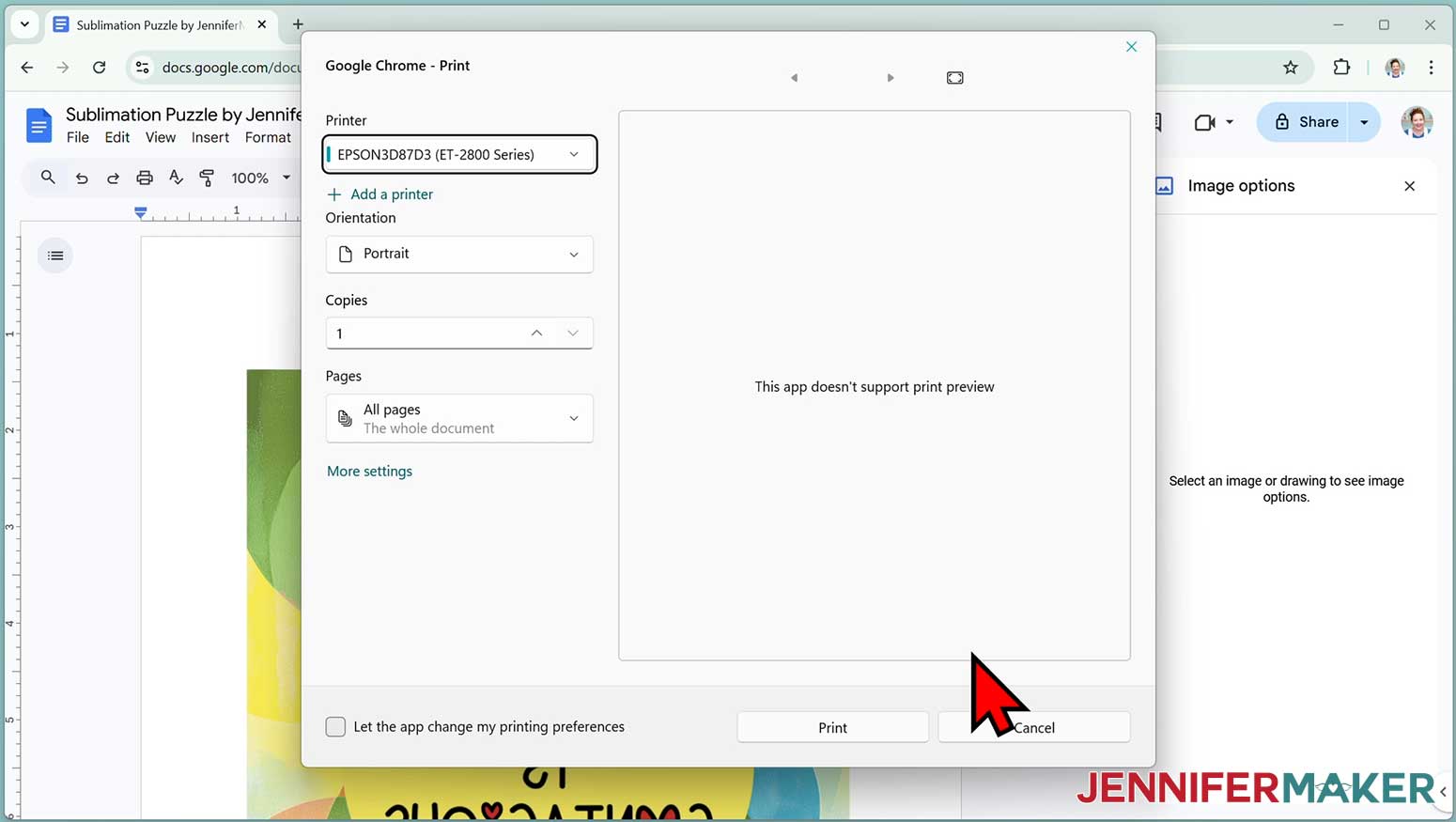Open the browser extensions puzzle icon
This screenshot has height=822, width=1456.
1341,67
